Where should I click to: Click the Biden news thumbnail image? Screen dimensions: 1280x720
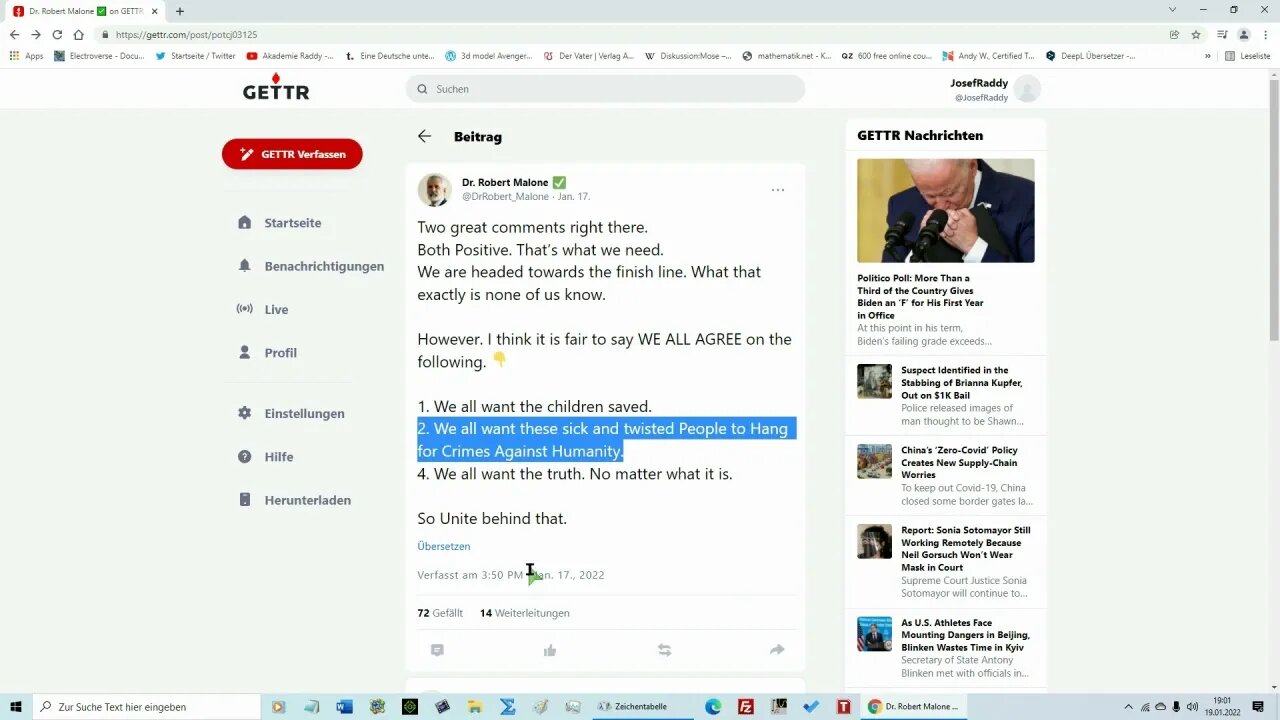[946, 211]
